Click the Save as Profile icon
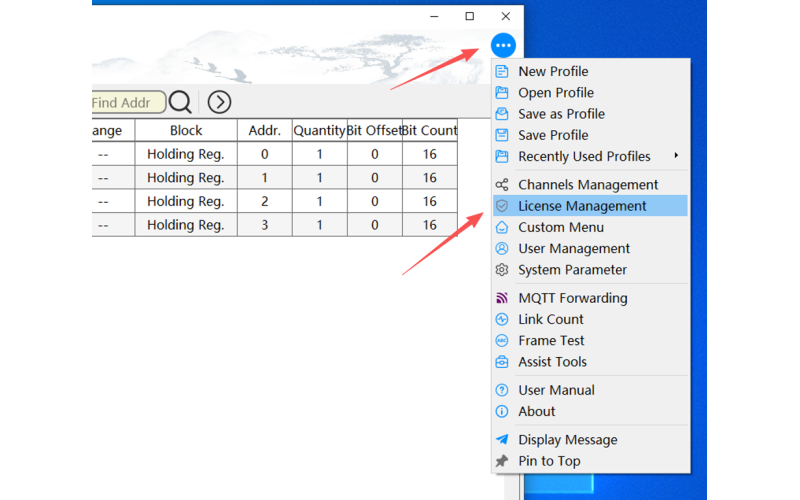 502,114
